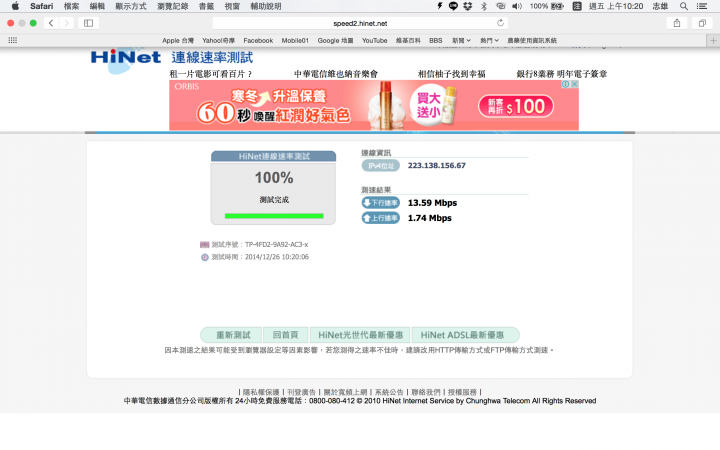Click the Bluetooth status icon
The height and width of the screenshot is (450, 720).
[484, 6]
